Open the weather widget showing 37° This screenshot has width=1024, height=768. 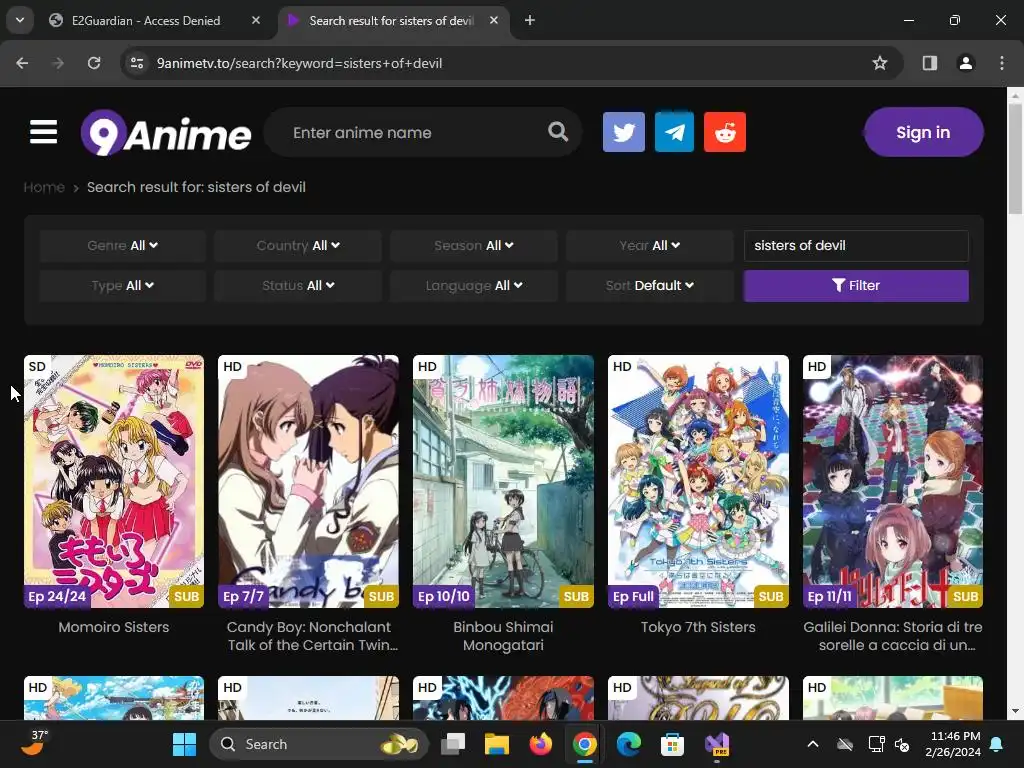34,743
